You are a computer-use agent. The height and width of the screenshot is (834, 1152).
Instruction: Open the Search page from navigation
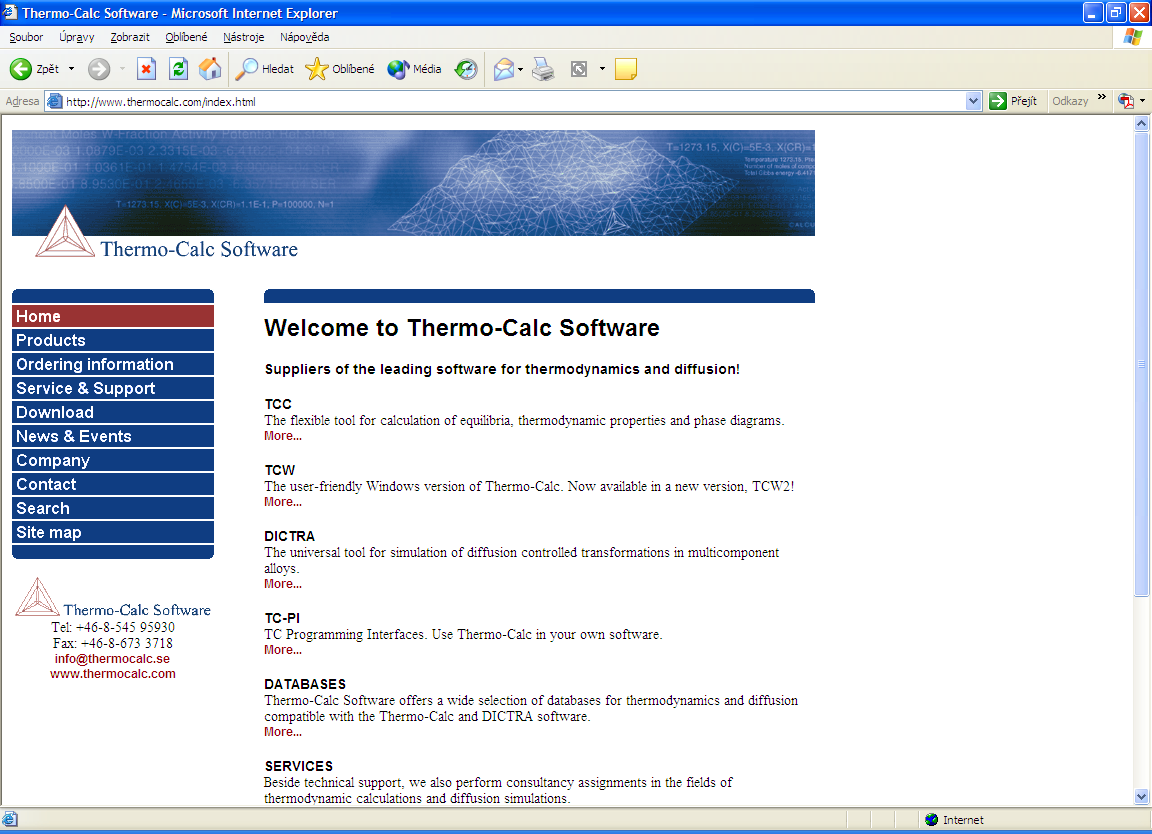[x=112, y=508]
